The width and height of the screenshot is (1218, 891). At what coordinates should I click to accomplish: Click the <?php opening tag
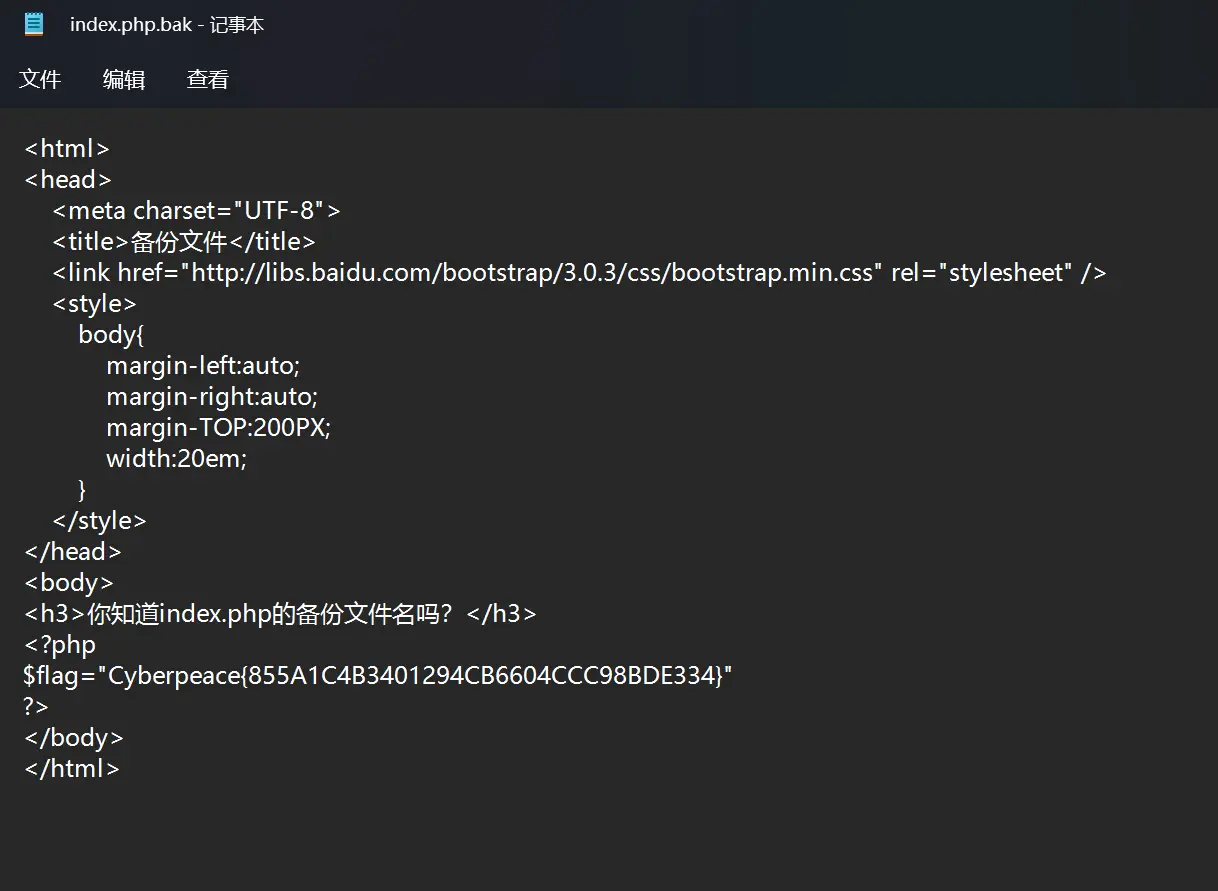60,644
